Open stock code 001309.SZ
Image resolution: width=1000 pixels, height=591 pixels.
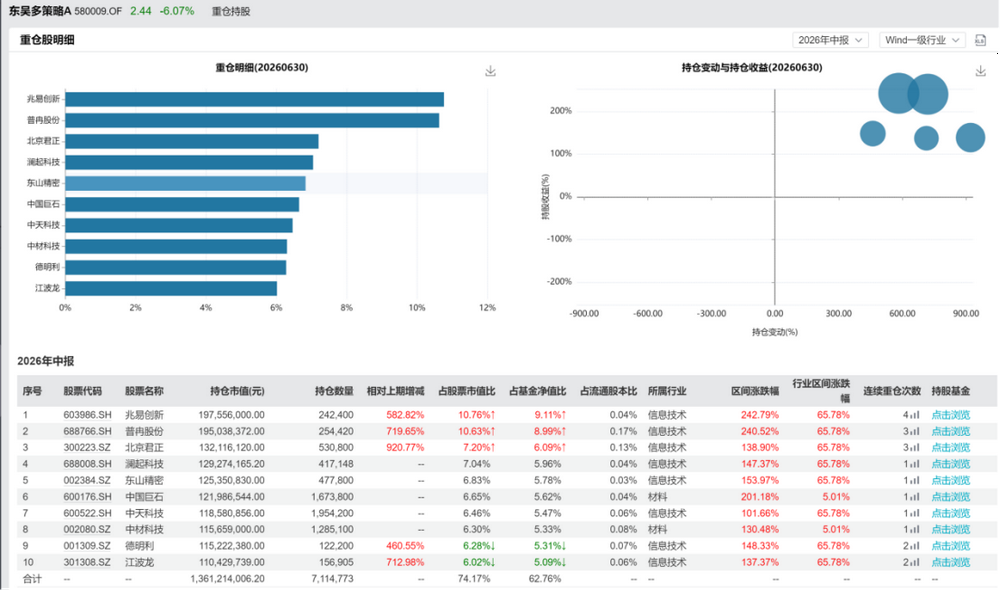click(x=87, y=546)
